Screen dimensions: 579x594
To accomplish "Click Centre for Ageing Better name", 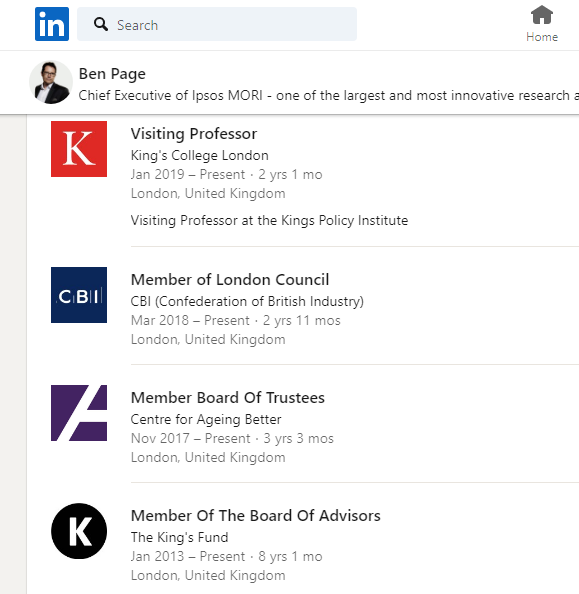I will [206, 419].
